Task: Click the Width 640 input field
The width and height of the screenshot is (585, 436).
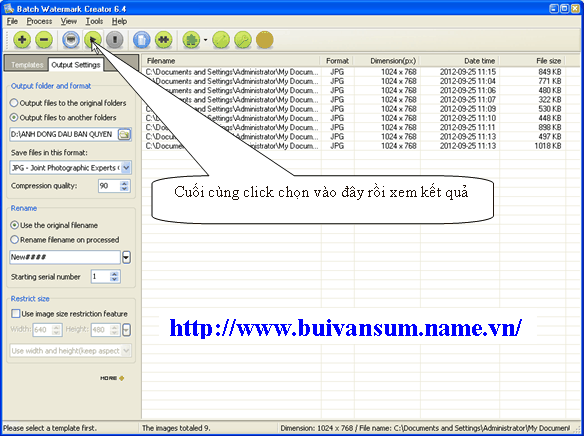Action: [x=42, y=330]
